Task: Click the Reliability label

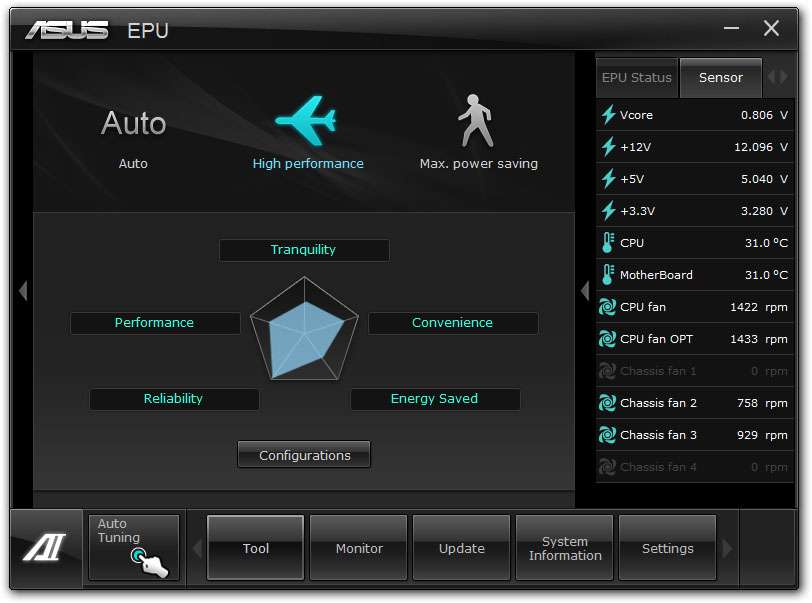Action: [174, 399]
